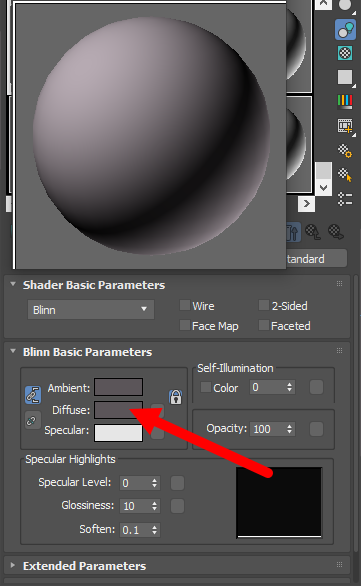This screenshot has height=586, width=361.
Task: Click the Self-Illumination value field
Action: [268, 388]
